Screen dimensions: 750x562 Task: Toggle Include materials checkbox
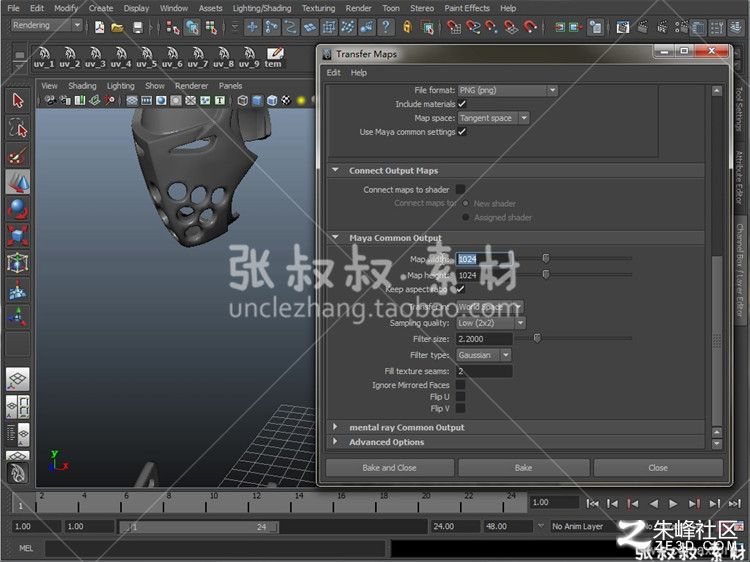462,104
